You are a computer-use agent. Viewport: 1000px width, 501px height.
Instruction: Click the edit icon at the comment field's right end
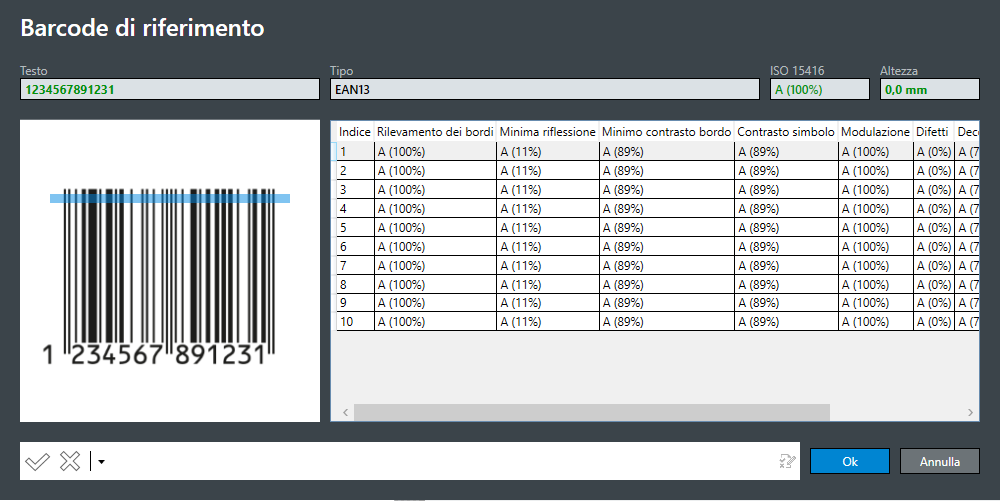click(788, 461)
